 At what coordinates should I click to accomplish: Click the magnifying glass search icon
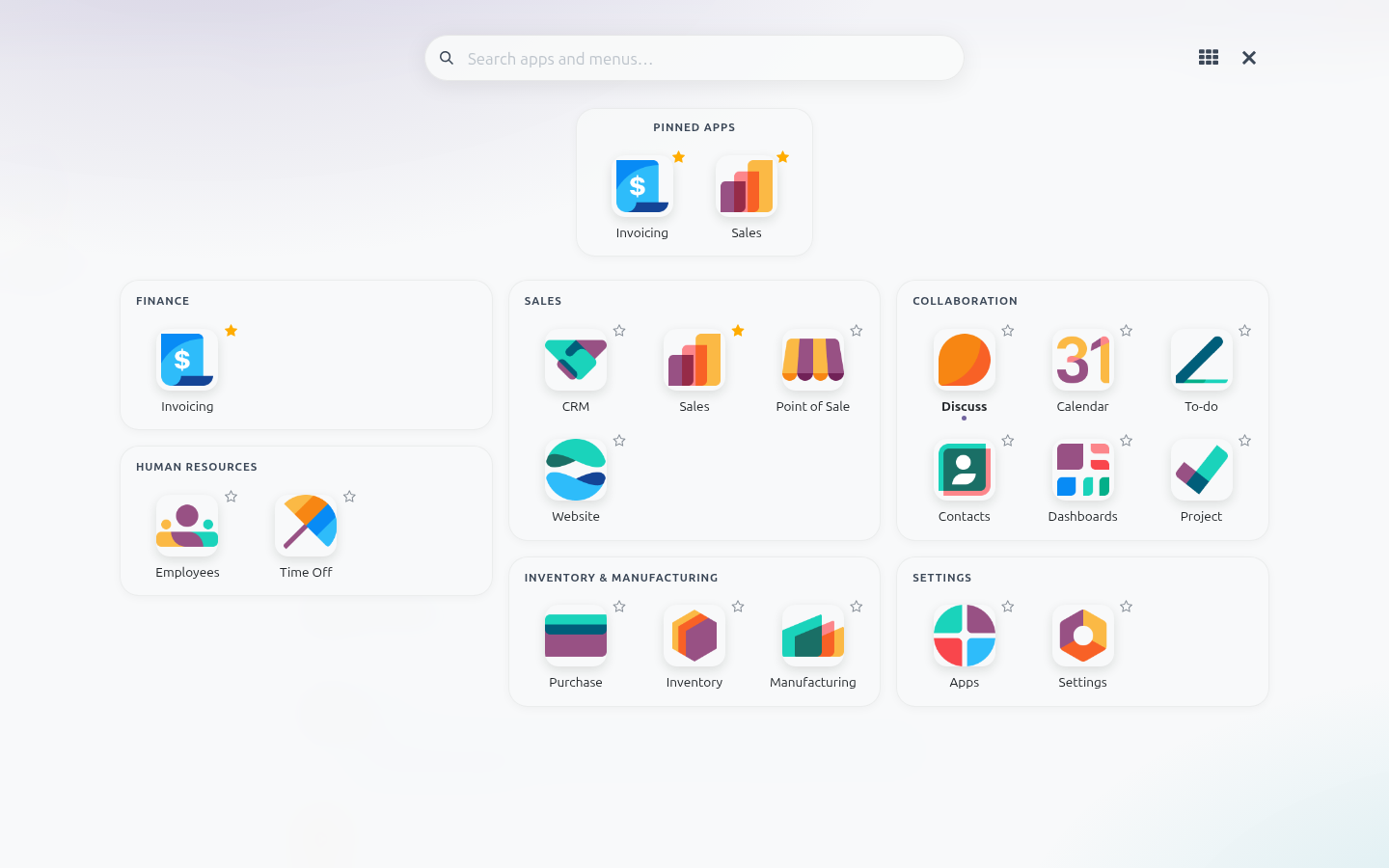(x=447, y=58)
